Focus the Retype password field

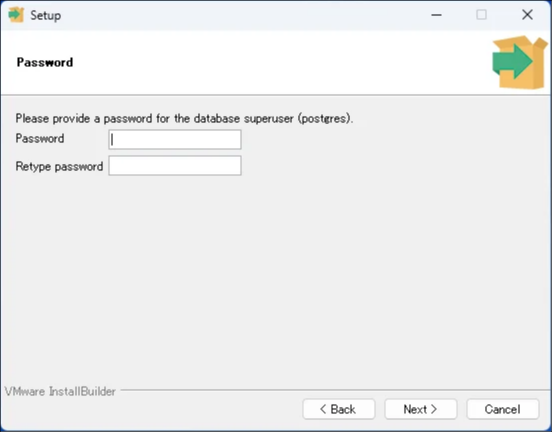tap(175, 165)
